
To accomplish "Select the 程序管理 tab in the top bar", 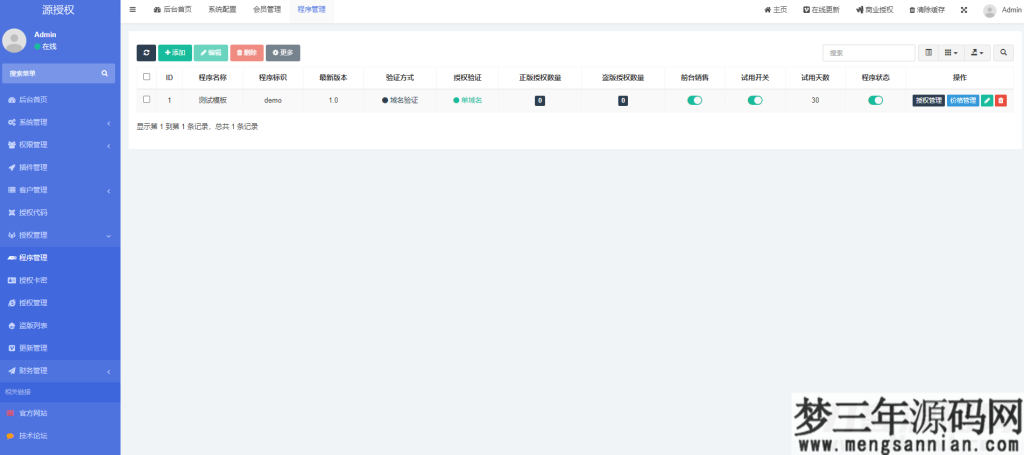I will click(312, 10).
